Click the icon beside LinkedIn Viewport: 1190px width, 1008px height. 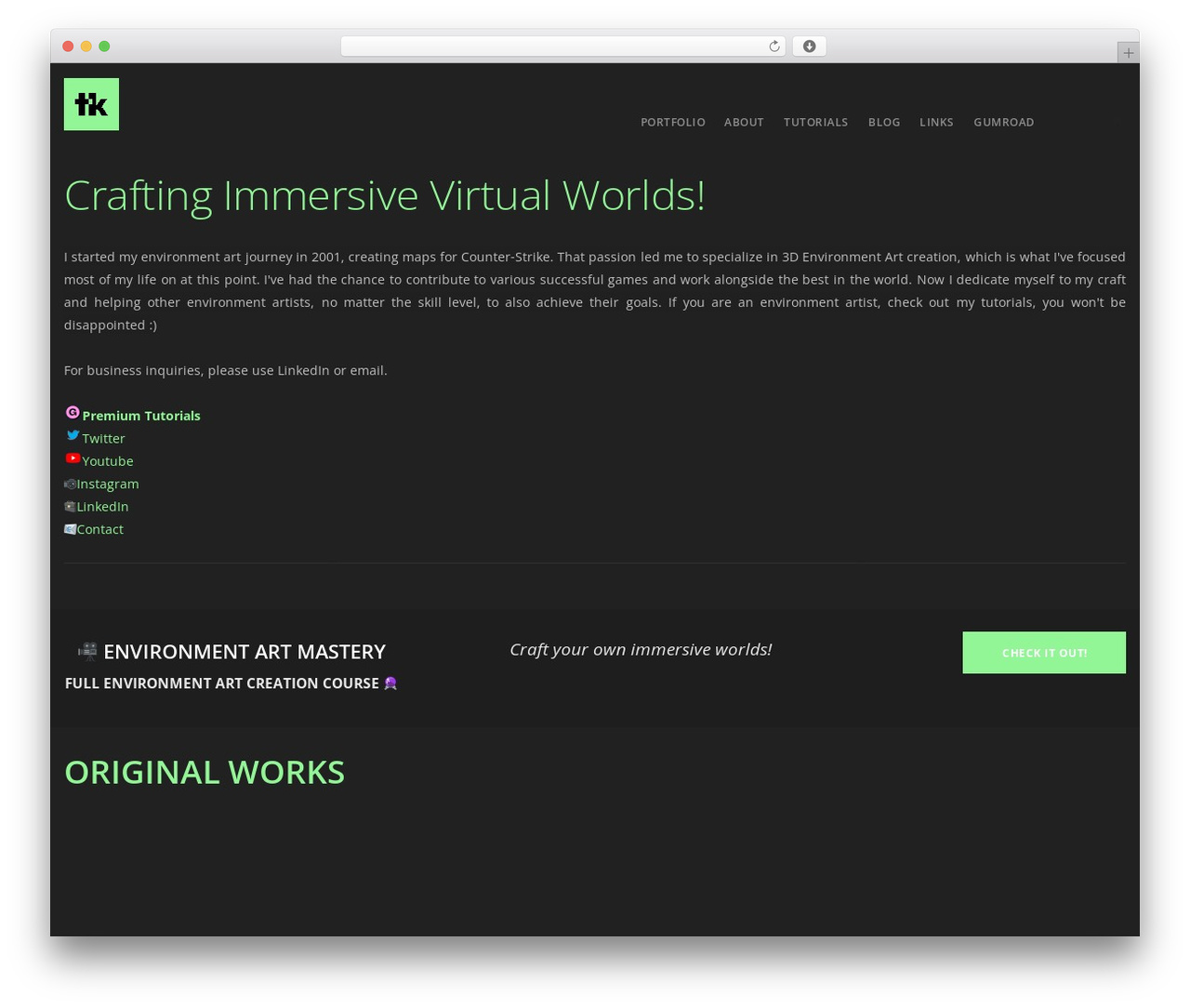[70, 507]
